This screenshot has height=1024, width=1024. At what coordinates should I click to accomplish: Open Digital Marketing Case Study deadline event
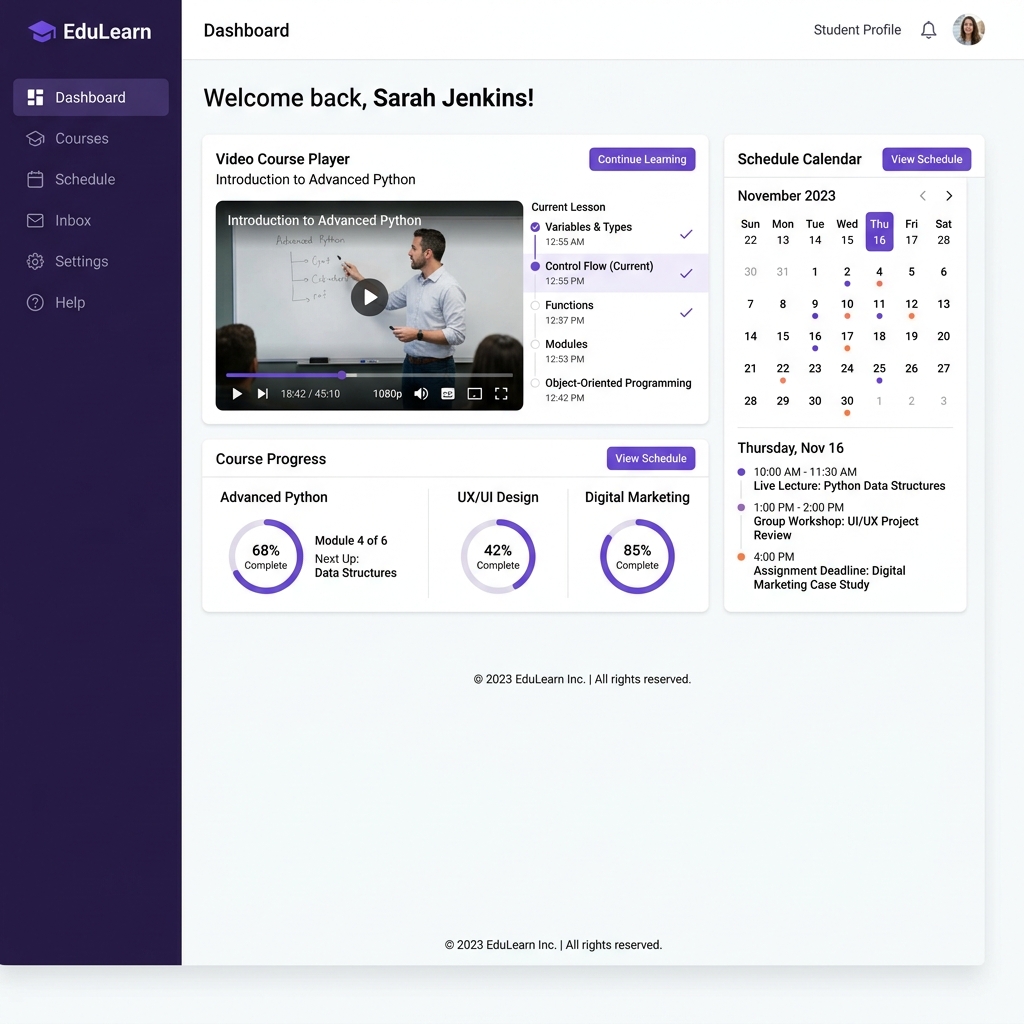(x=829, y=571)
